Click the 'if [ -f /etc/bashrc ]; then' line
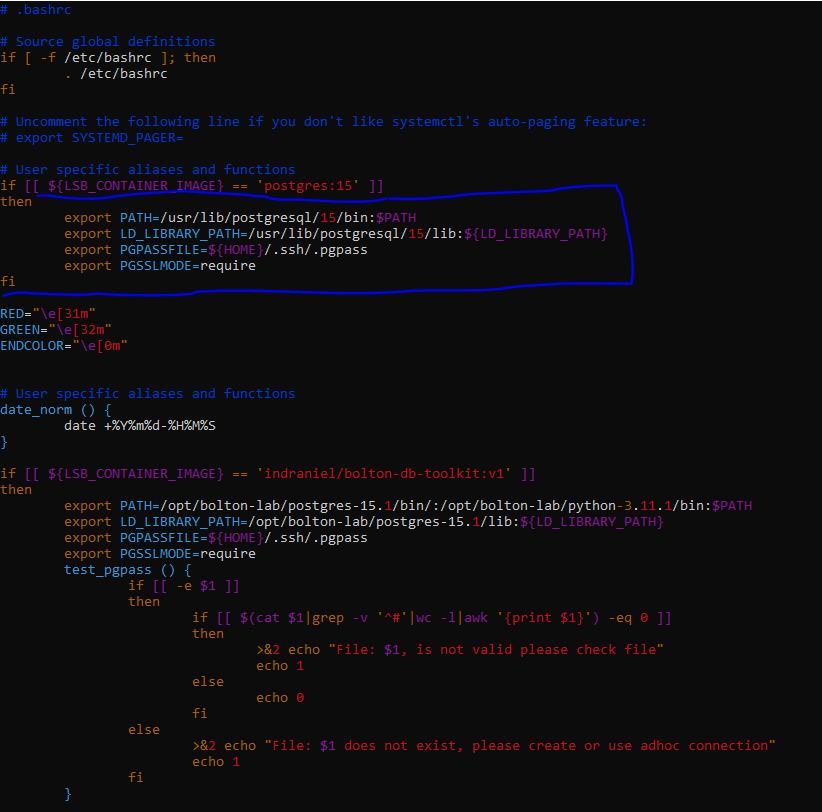 click(108, 58)
